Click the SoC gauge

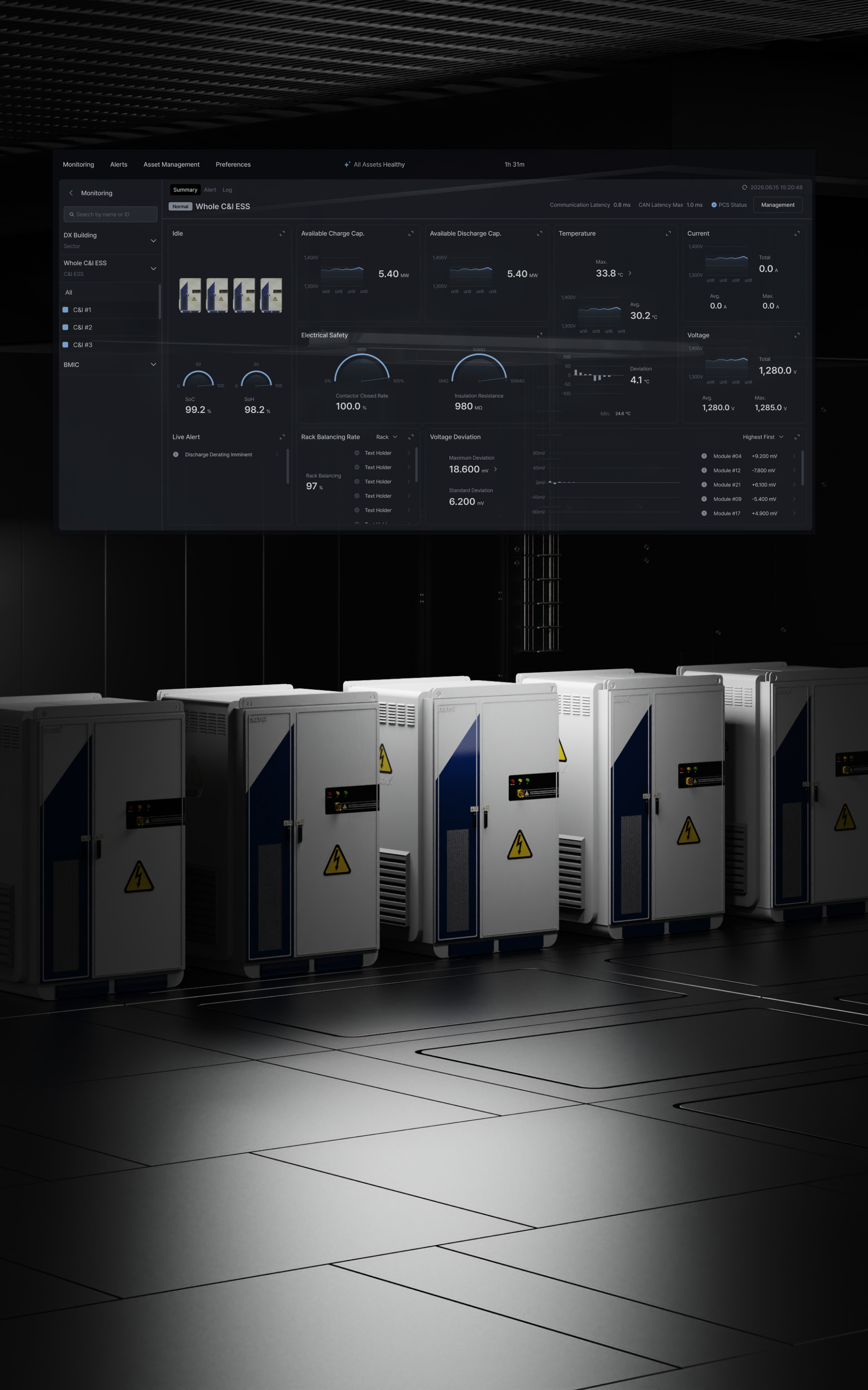(198, 379)
